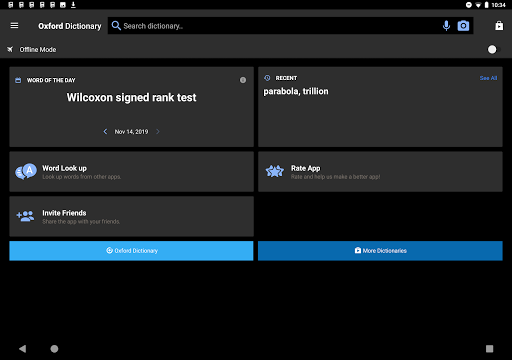Go to next Word of the Day date
Image resolution: width=512 pixels, height=360 pixels.
pos(158,132)
